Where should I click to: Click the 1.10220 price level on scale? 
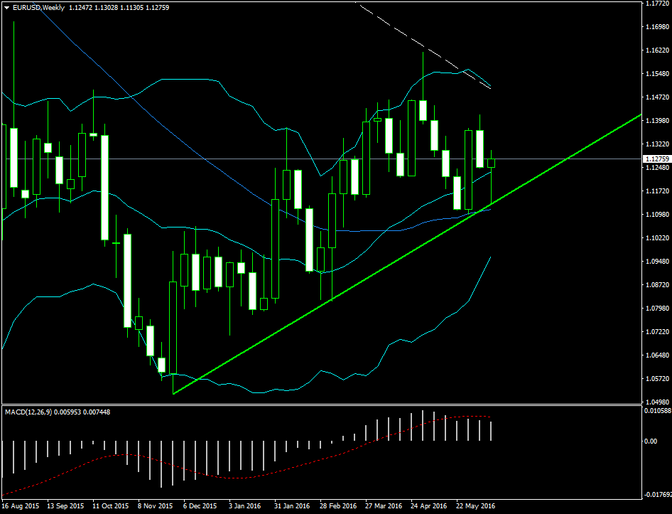pyautogui.click(x=656, y=238)
